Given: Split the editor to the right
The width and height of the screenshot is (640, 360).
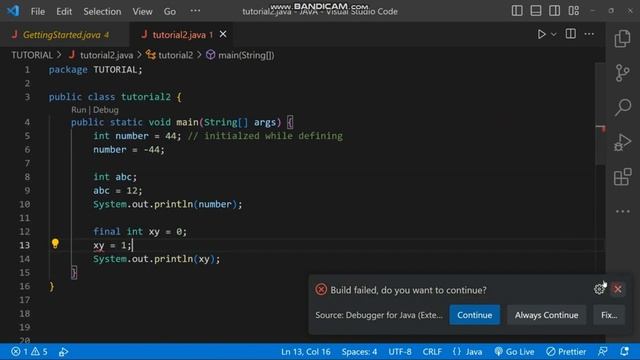Looking at the screenshot, I should (x=571, y=34).
